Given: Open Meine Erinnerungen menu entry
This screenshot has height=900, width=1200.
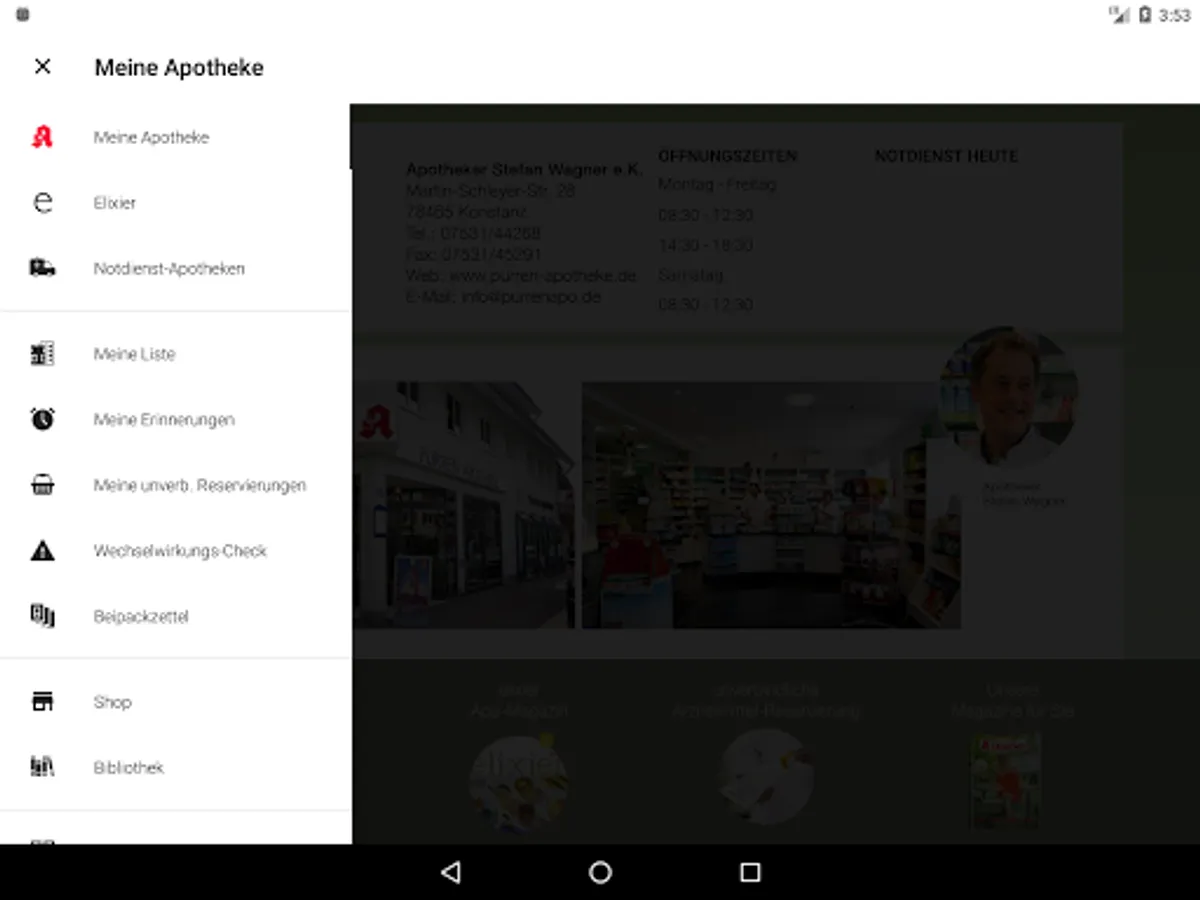Looking at the screenshot, I should point(175,420).
